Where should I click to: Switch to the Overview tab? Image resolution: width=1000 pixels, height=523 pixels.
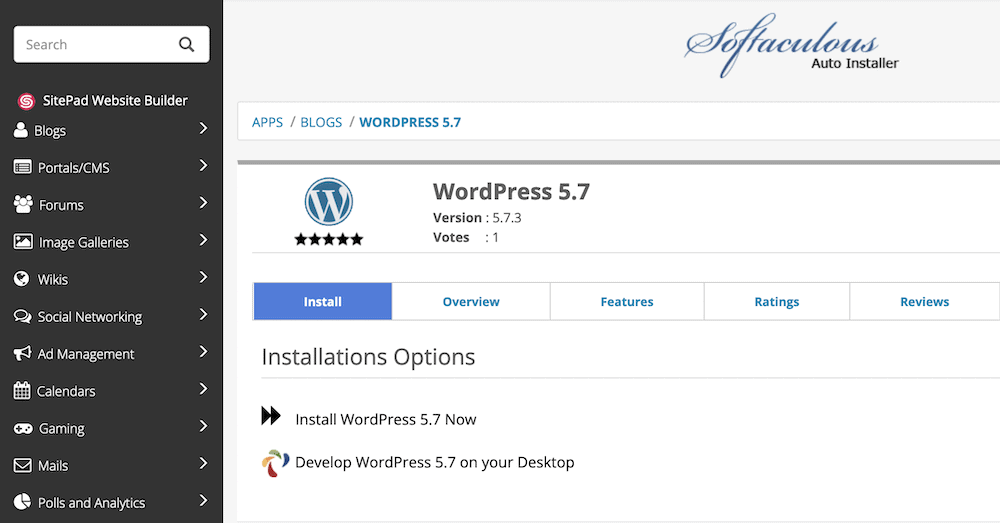(x=471, y=301)
